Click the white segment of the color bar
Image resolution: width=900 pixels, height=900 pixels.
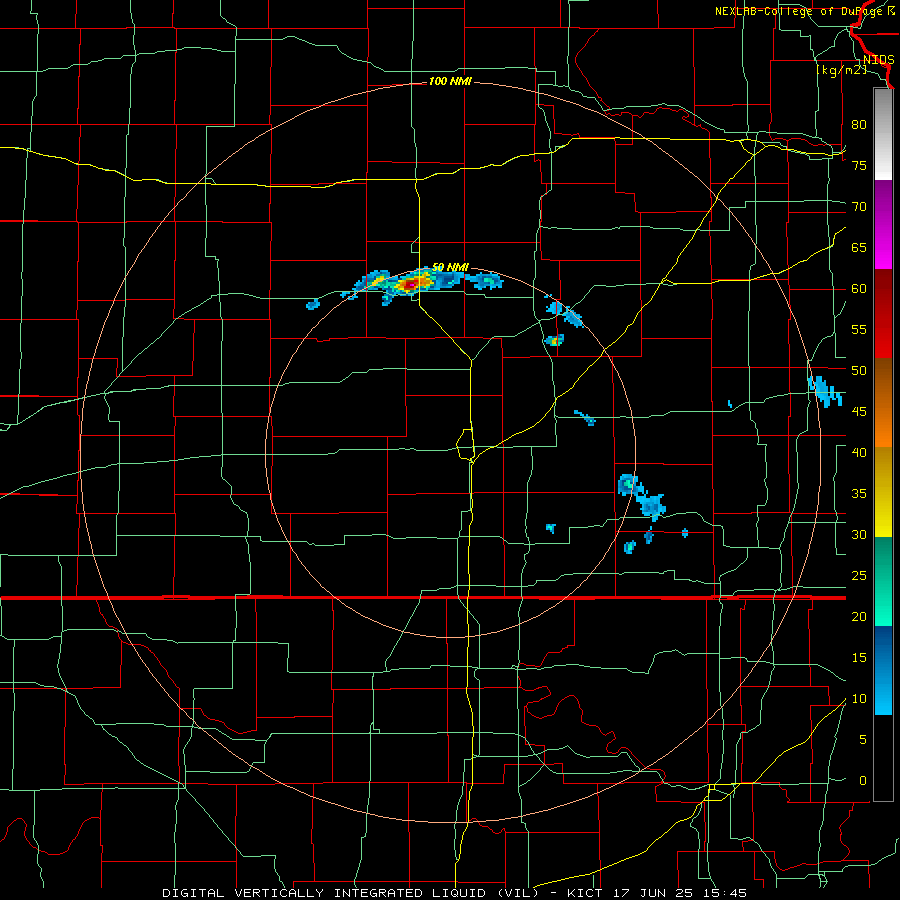click(883, 135)
